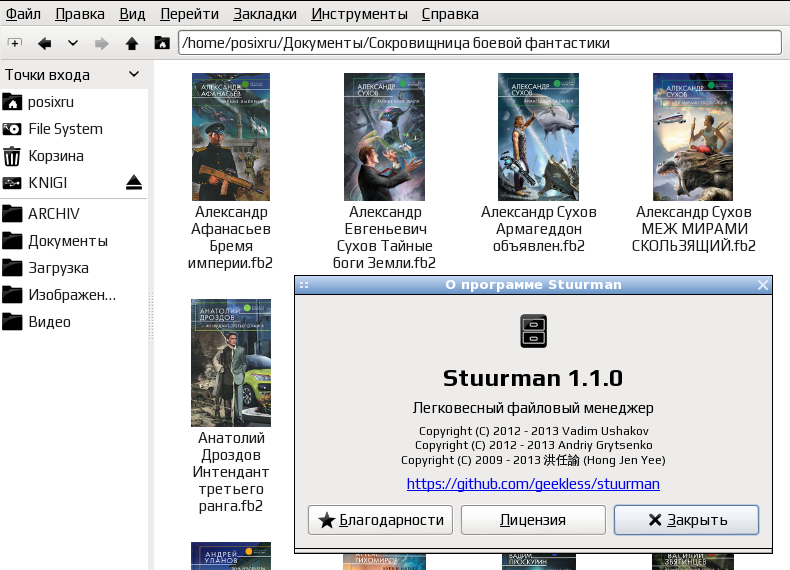The width and height of the screenshot is (790, 570).
Task: Select the МЕЖ МИРАМИ СКОЛЬЗЯЩИЙ book cover
Action: [693, 137]
